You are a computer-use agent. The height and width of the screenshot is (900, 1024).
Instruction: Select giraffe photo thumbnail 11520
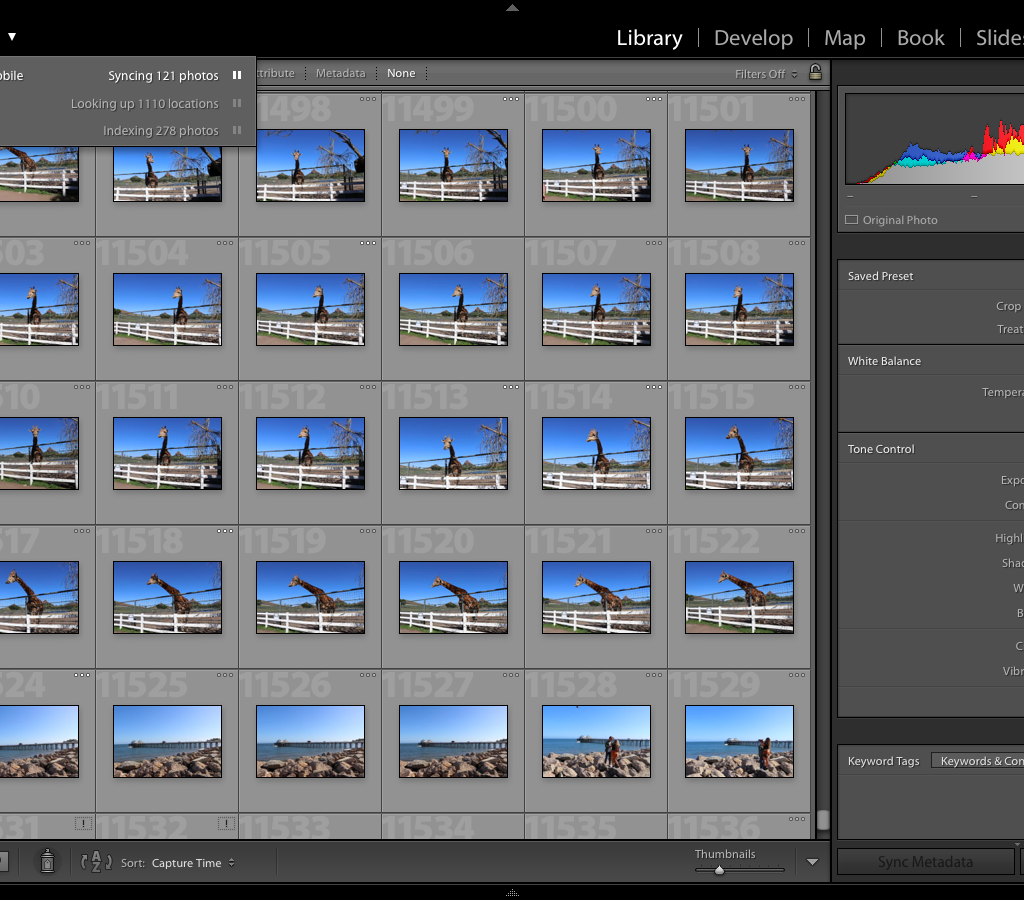point(453,597)
